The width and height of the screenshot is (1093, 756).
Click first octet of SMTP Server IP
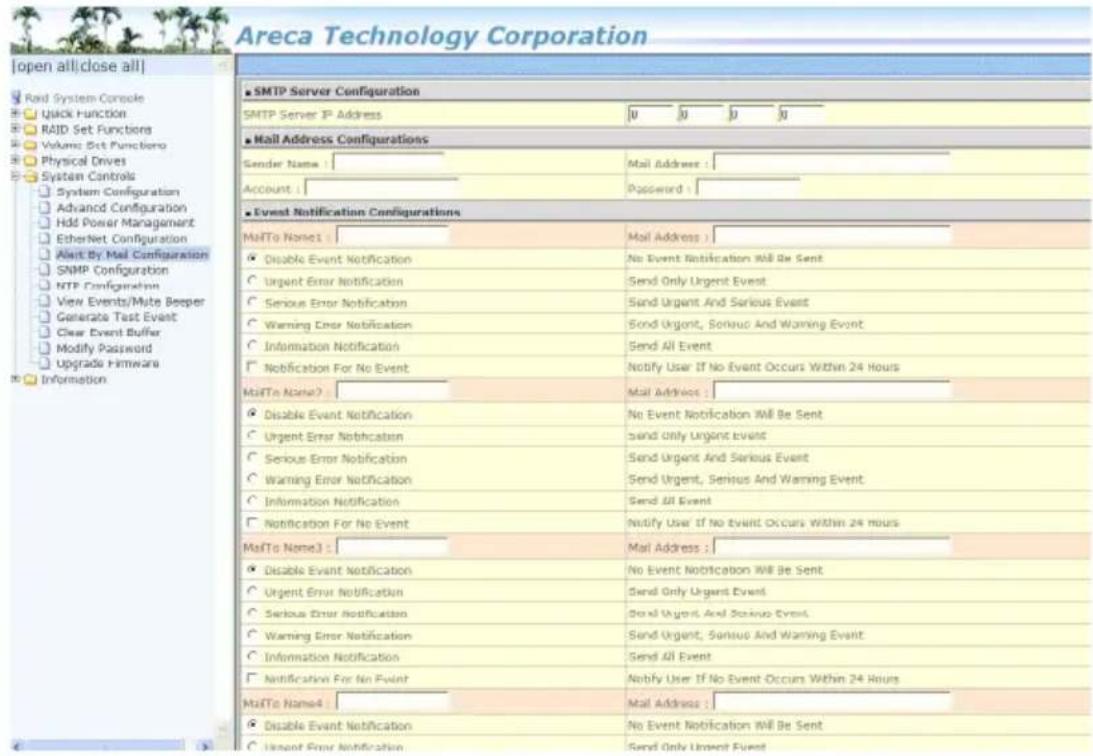click(650, 114)
